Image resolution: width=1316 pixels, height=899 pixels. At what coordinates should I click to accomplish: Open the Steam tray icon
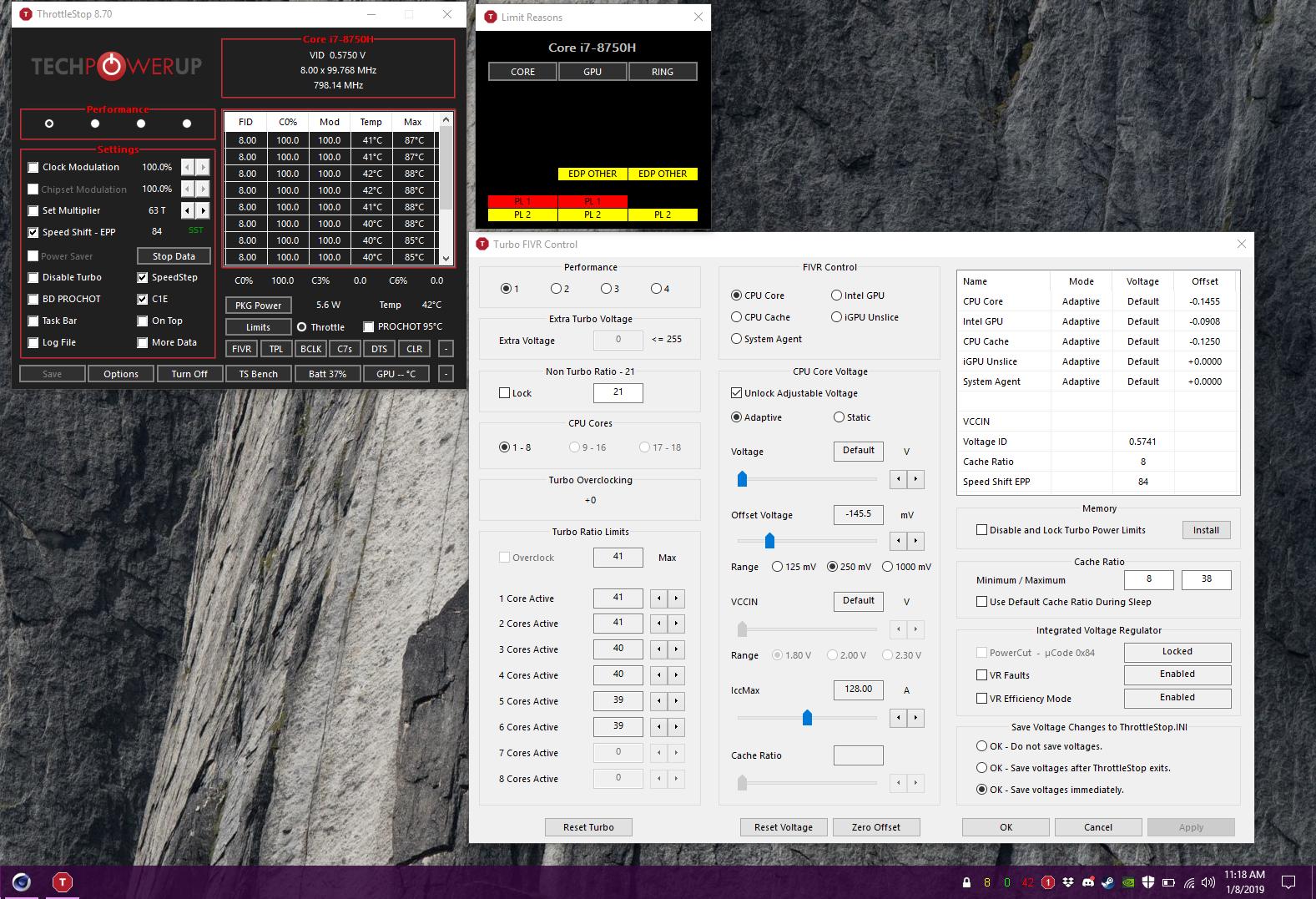click(x=1108, y=882)
